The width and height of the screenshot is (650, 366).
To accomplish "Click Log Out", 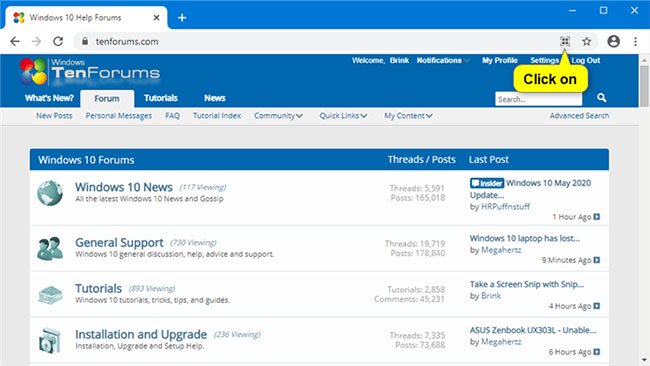I will pos(586,61).
